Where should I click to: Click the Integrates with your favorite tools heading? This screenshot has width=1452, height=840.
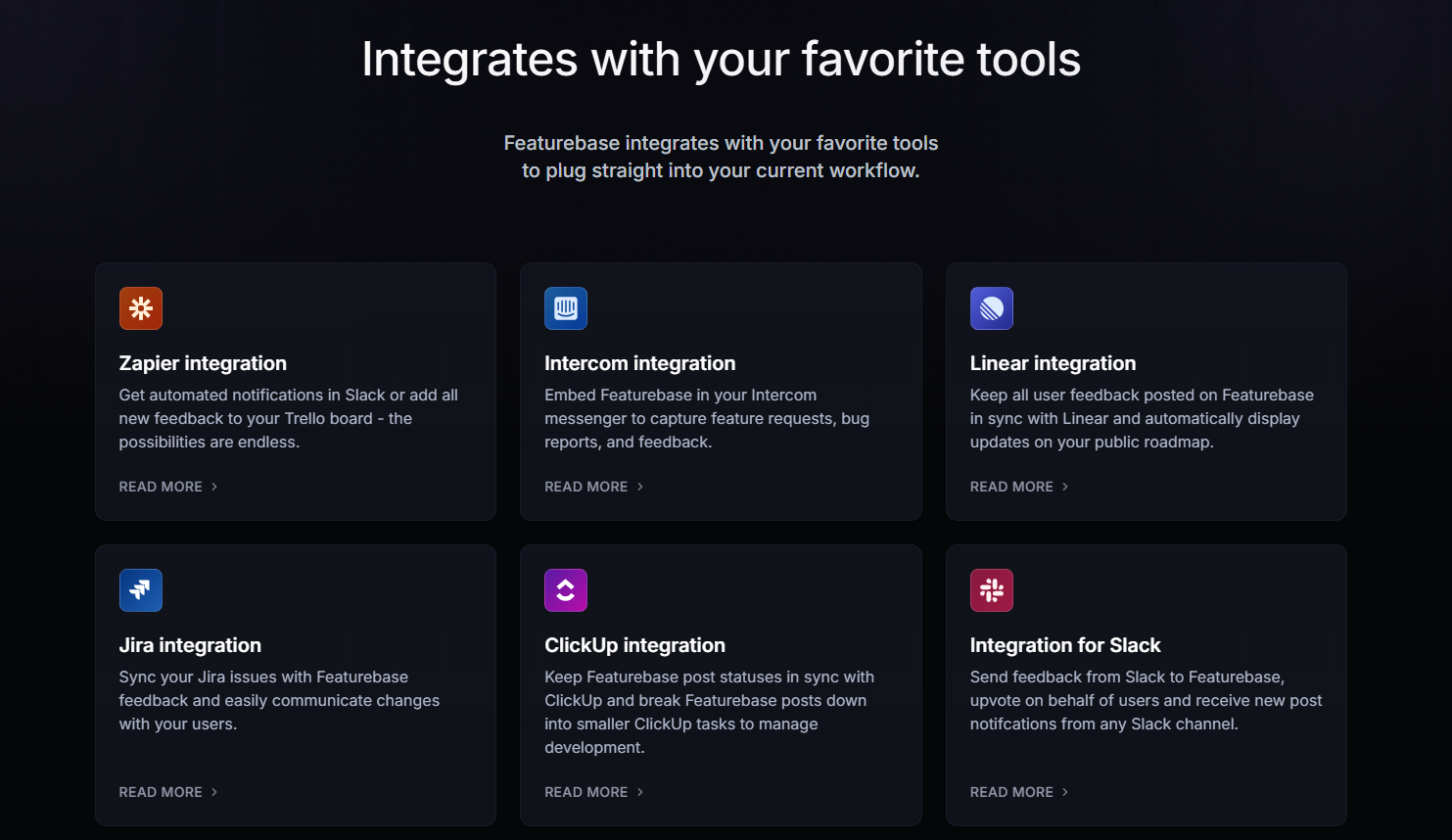click(x=722, y=60)
